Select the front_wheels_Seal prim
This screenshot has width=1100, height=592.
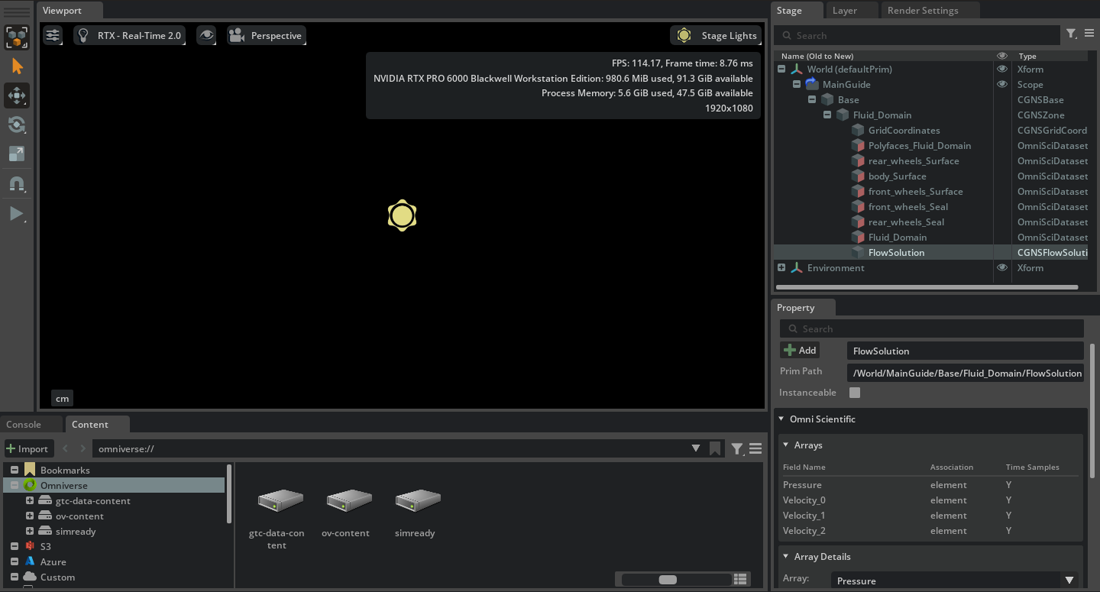tap(908, 207)
